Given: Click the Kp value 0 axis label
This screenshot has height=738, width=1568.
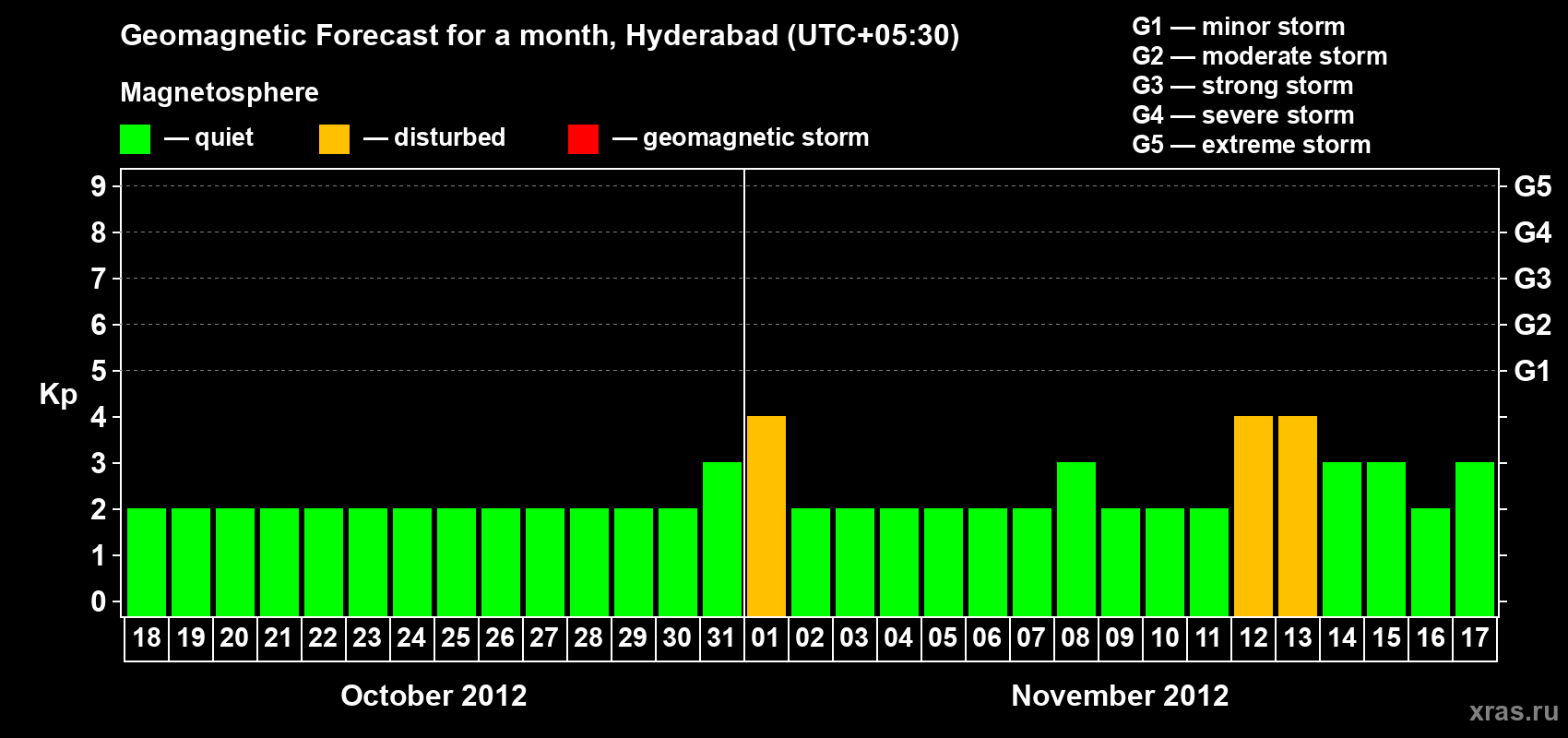Looking at the screenshot, I should [99, 601].
